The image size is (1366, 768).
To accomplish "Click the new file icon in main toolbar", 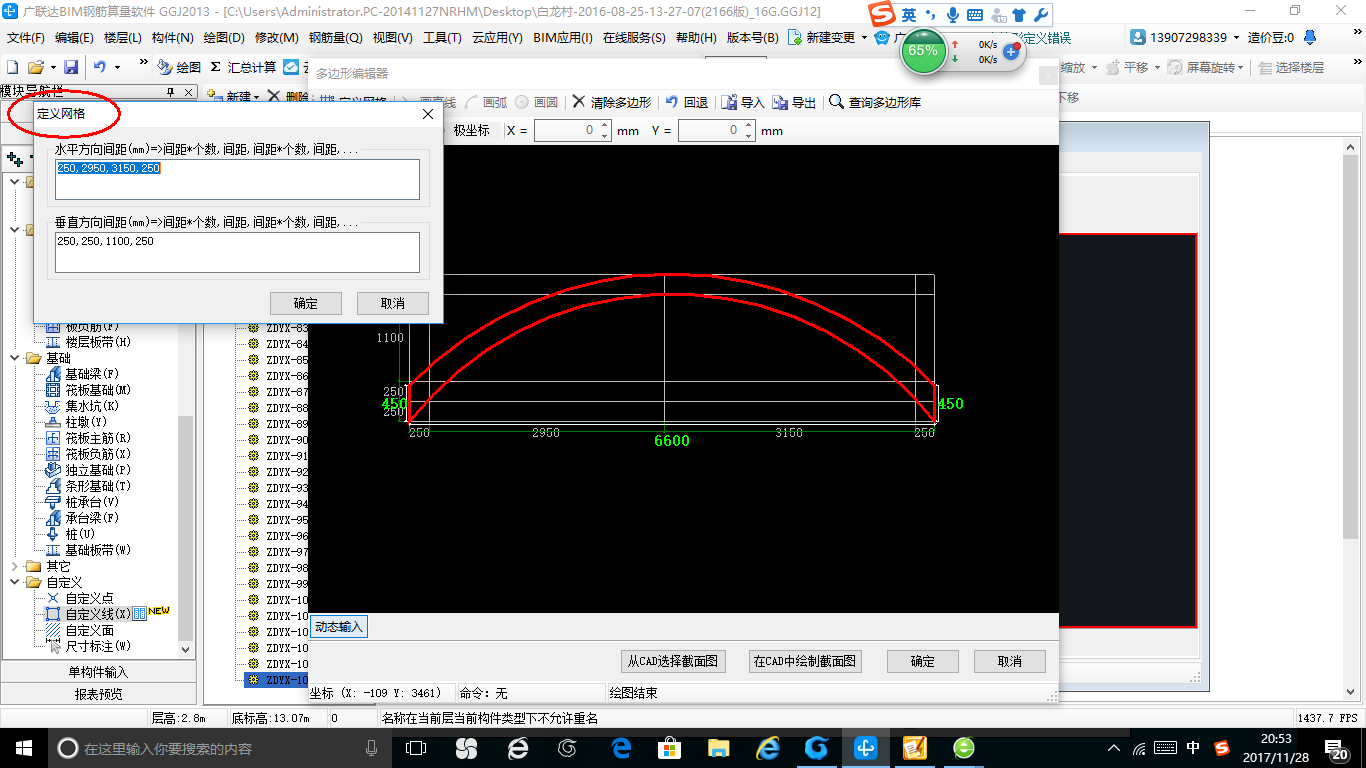I will [13, 67].
